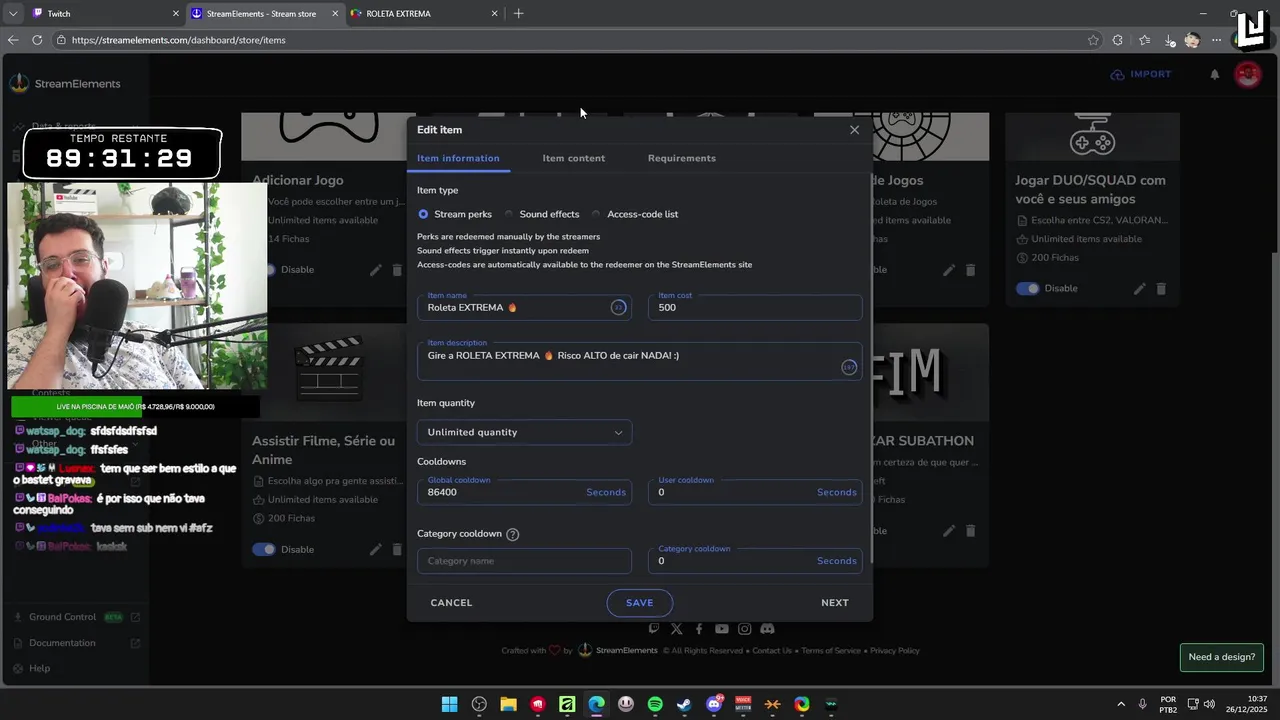Edit the Item description text area

639,361
